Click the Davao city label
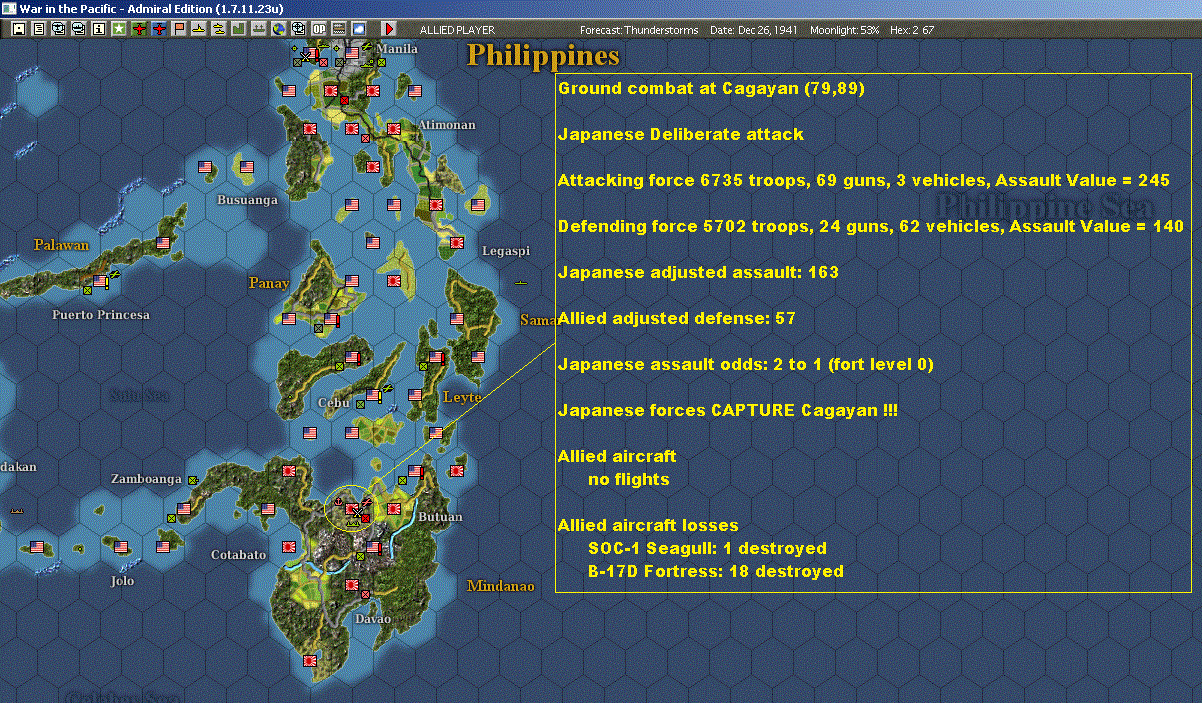The width and height of the screenshot is (1202, 703). click(x=372, y=619)
